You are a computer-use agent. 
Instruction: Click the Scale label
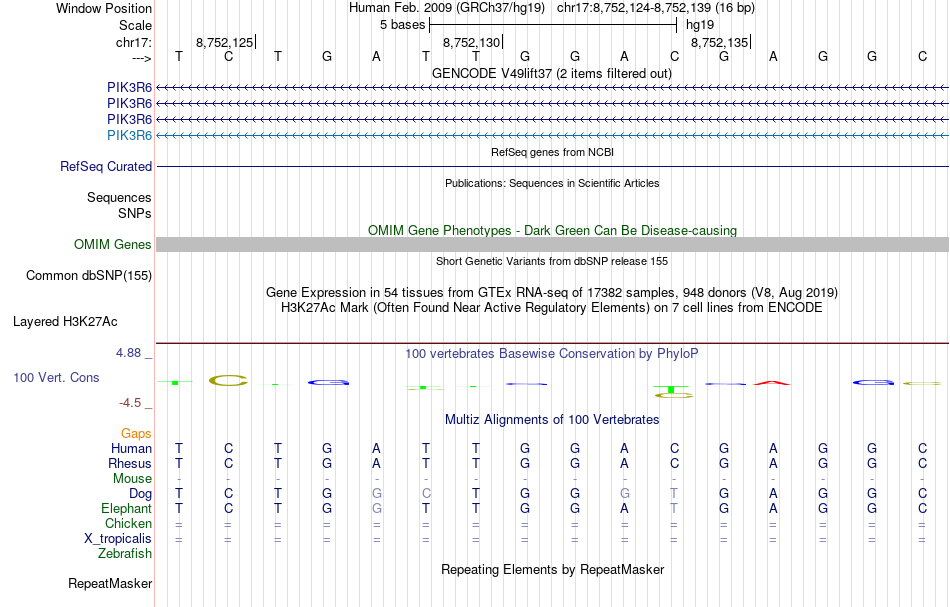coord(135,25)
